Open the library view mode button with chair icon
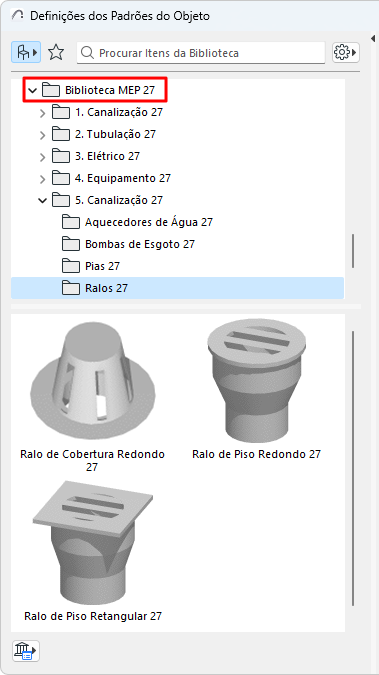Image resolution: width=379 pixels, height=675 pixels. pyautogui.click(x=26, y=53)
